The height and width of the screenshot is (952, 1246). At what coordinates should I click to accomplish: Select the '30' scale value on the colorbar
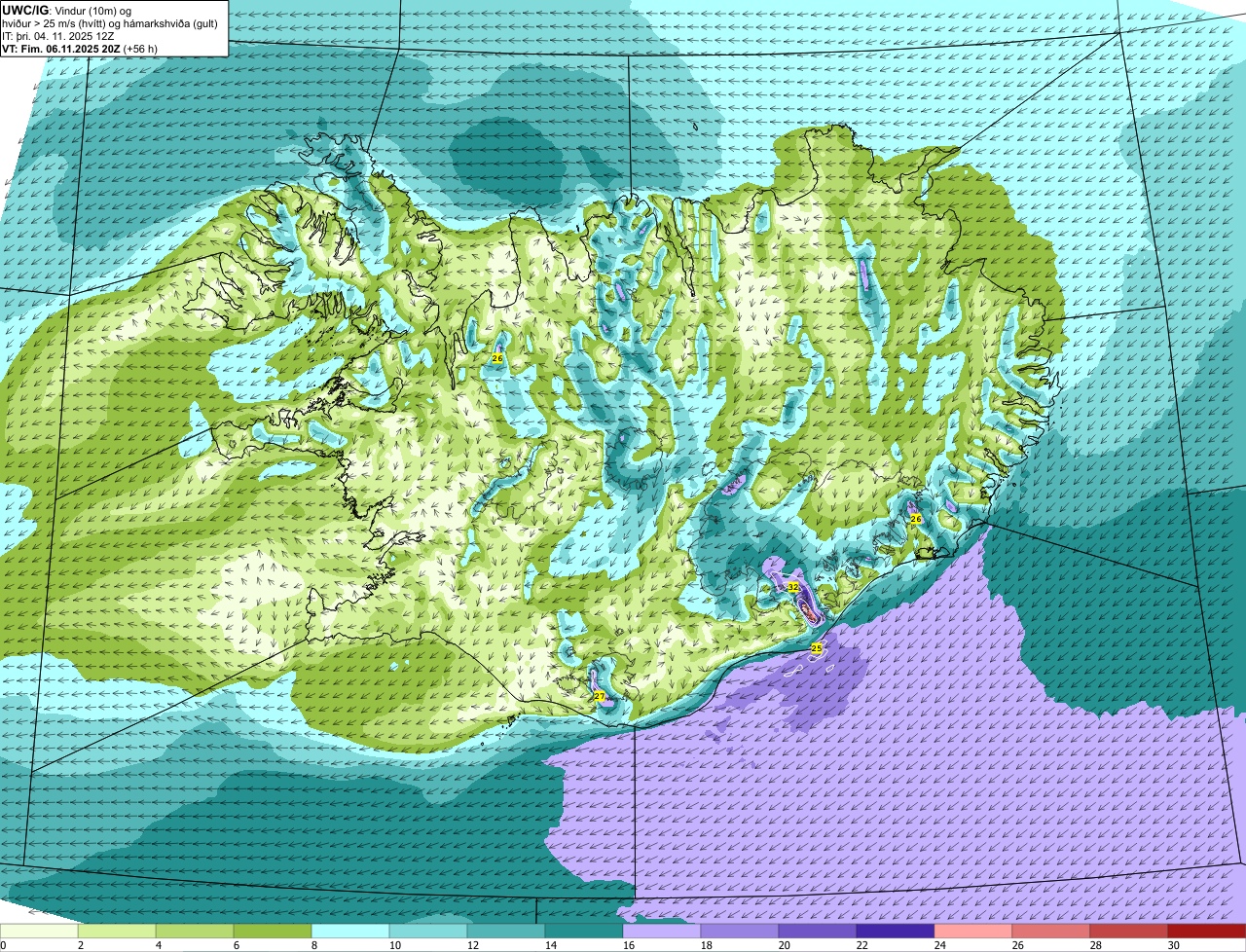coord(1174,945)
